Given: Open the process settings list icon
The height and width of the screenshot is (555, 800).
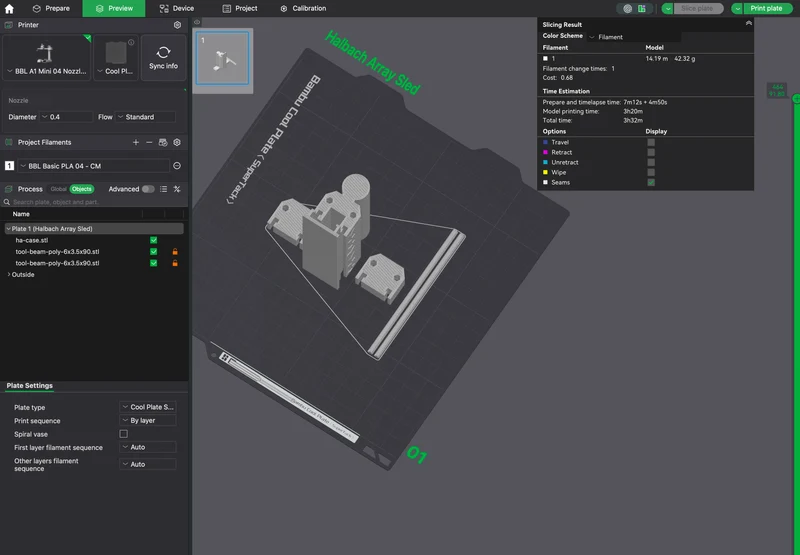Looking at the screenshot, I should (163, 189).
